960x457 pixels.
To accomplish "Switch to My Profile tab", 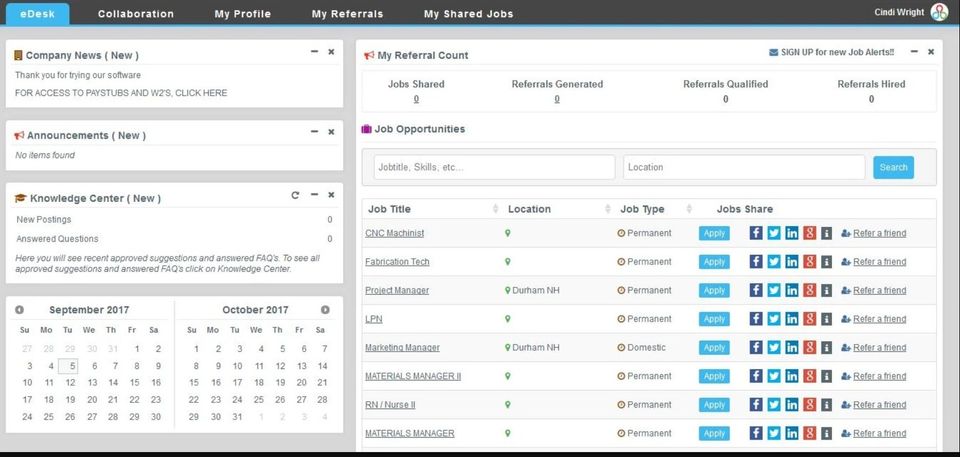I will [x=242, y=13].
